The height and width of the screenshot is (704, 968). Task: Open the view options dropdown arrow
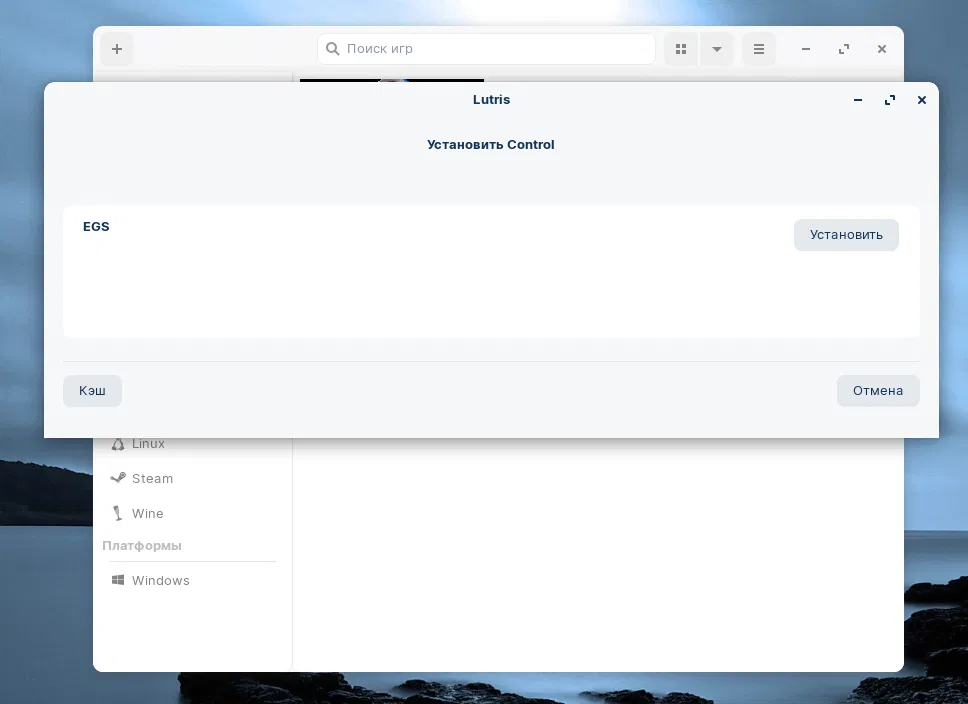[717, 49]
